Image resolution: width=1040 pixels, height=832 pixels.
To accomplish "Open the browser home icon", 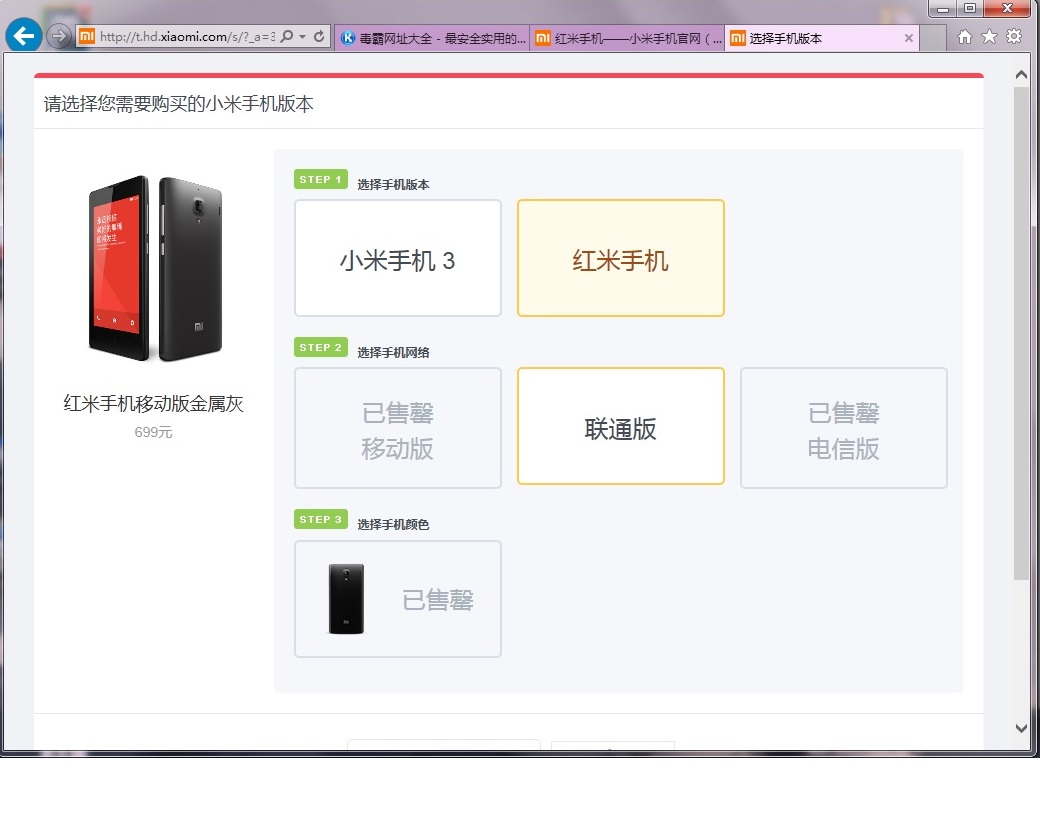I will (x=965, y=36).
